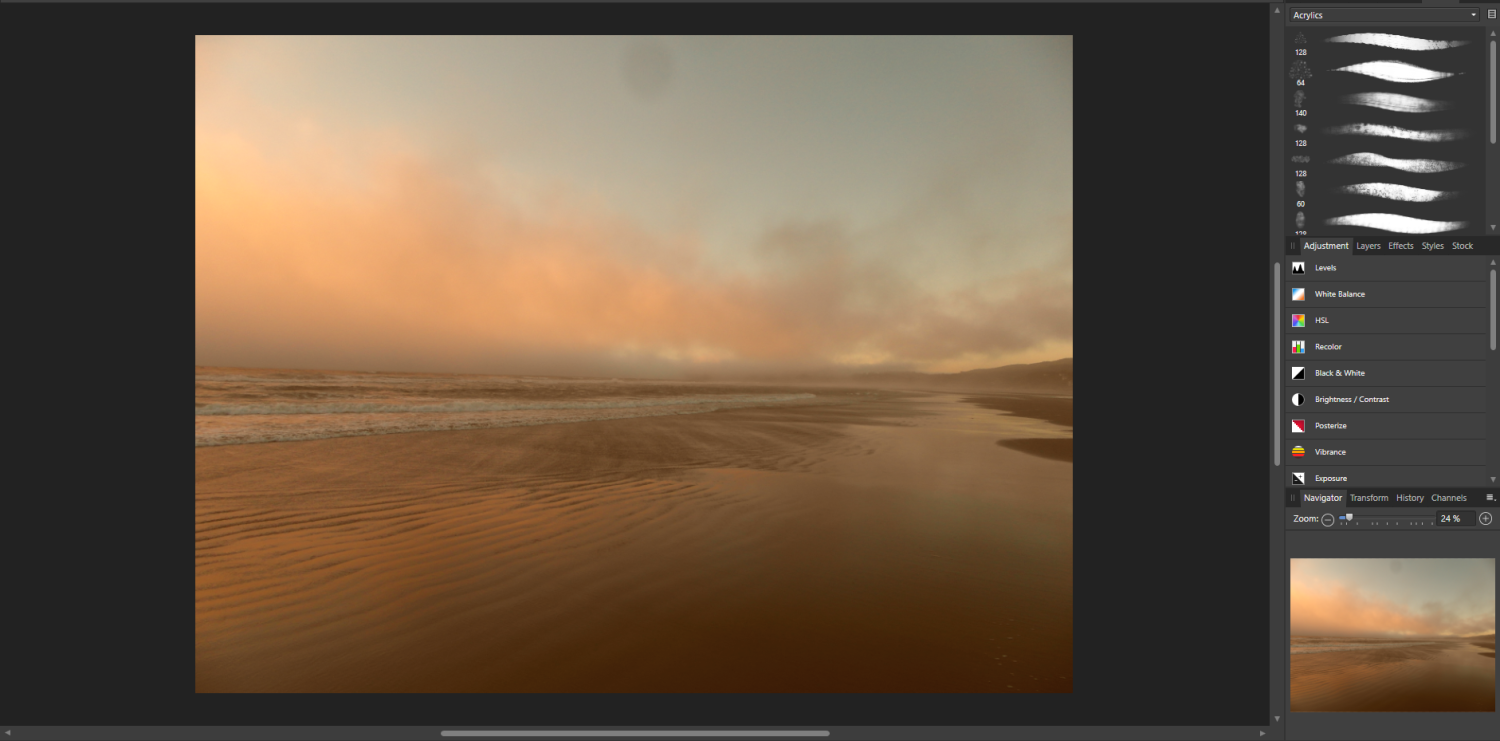
Task: Click the Navigator preview thumbnail
Action: click(1390, 634)
